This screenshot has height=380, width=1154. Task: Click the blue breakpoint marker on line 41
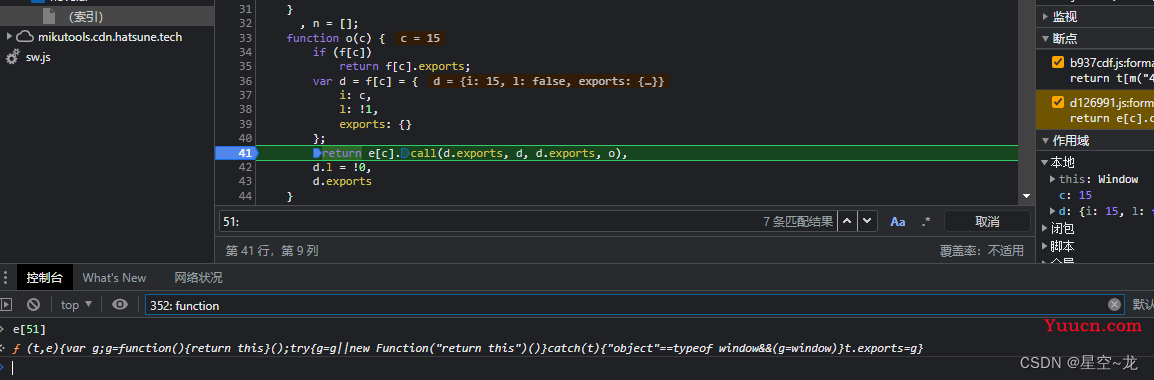click(x=236, y=153)
